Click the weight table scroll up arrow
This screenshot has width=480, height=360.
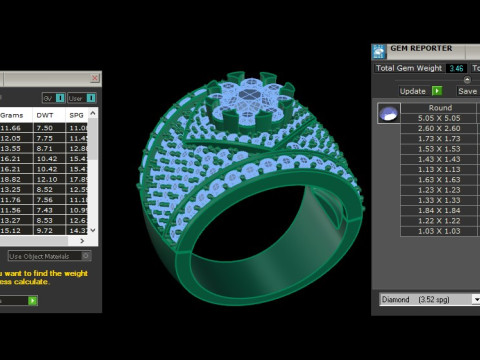(93, 113)
